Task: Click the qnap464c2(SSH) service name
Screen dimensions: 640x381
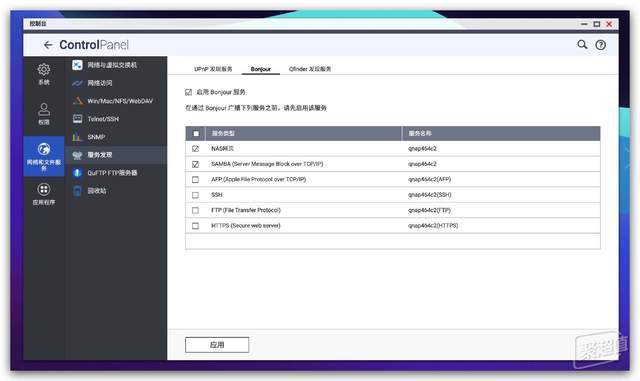Action: pos(429,195)
